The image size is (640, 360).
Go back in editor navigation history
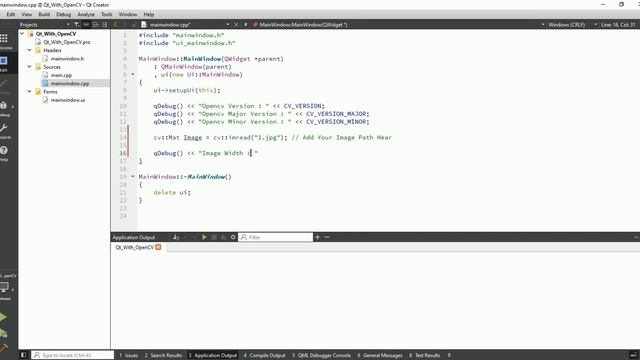click(x=115, y=24)
